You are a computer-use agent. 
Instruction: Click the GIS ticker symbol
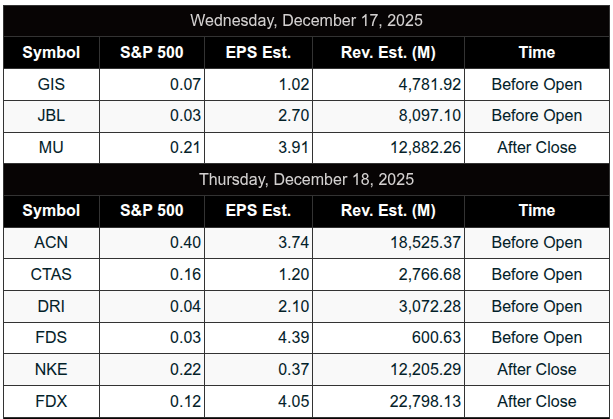pyautogui.click(x=52, y=85)
